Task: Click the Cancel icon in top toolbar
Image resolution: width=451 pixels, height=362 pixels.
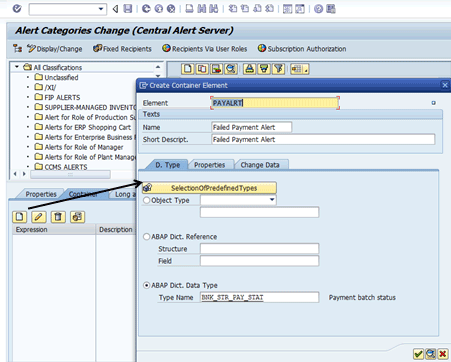Action: pyautogui.click(x=171, y=9)
